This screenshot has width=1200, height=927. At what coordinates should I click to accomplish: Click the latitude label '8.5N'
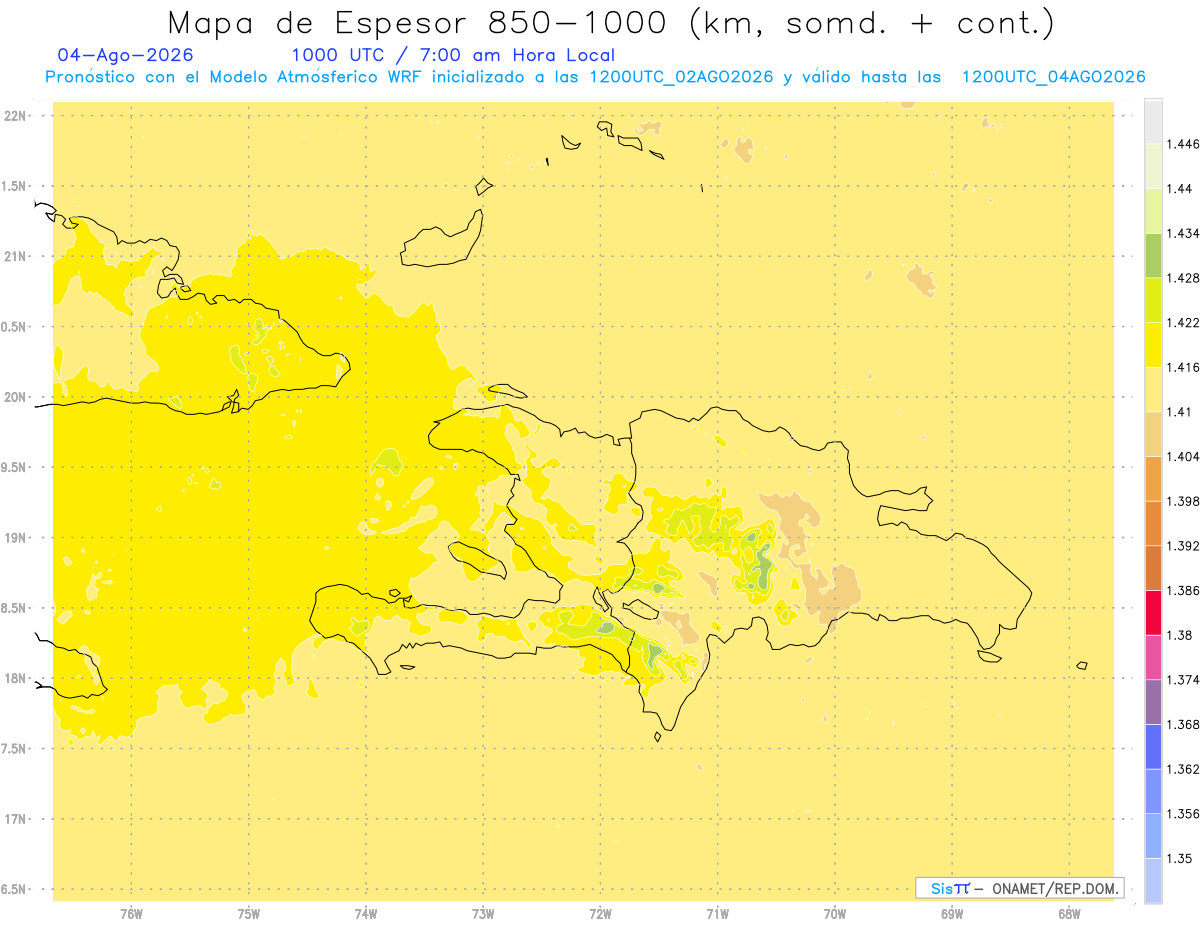click(14, 608)
